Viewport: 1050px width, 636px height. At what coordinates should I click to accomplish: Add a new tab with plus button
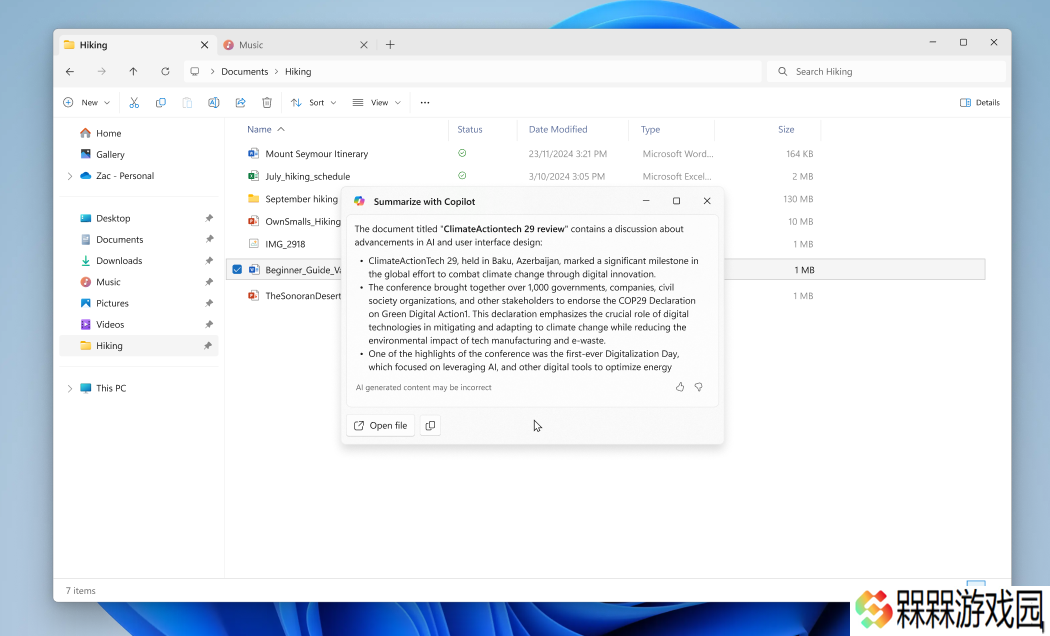390,45
